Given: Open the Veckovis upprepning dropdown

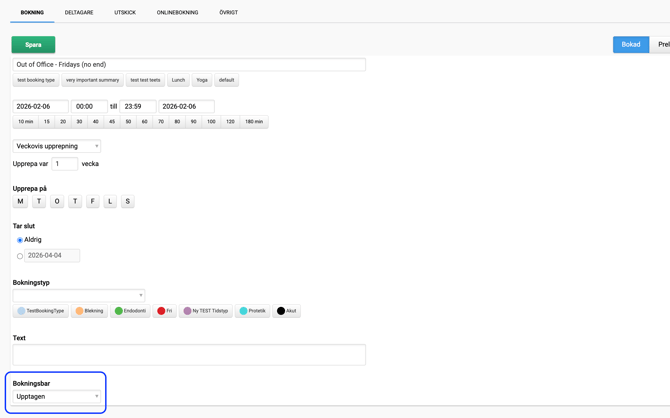Looking at the screenshot, I should [x=57, y=146].
